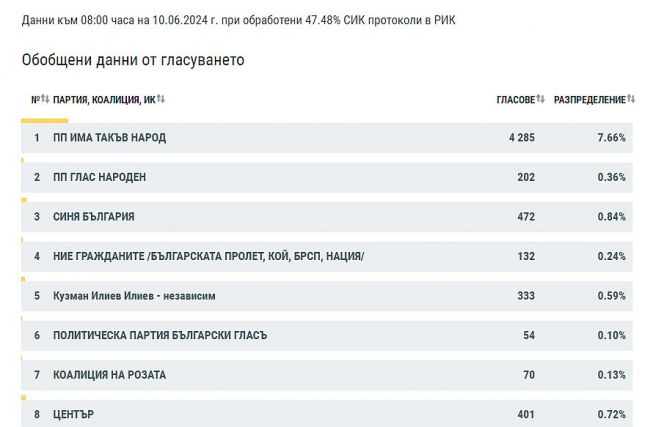This screenshot has height=427, width=645.
Task: Click the РАЗПРЕДЕЛЕНИЕ column header label
Action: 590,100
